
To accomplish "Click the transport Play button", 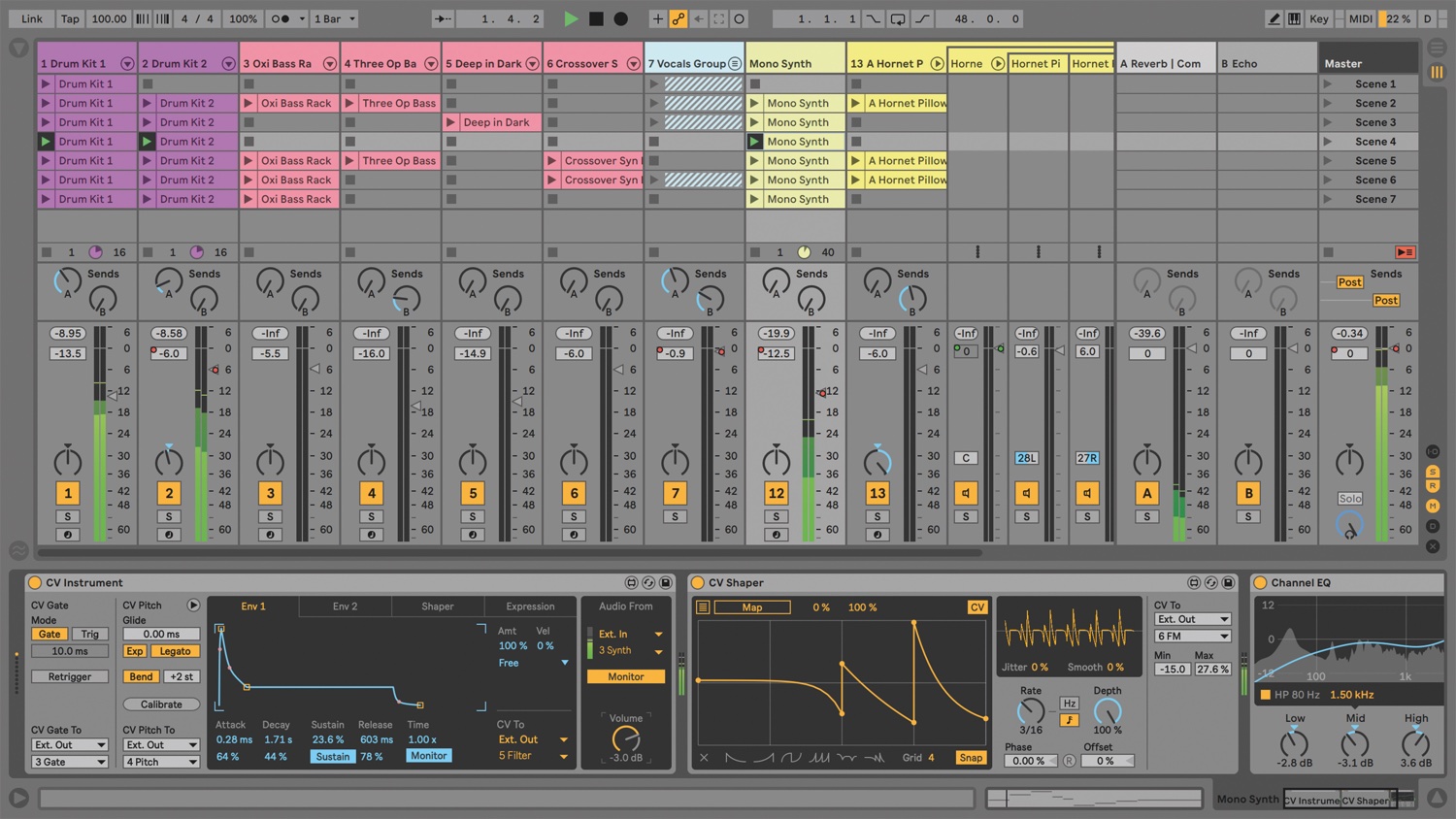I will pos(571,18).
